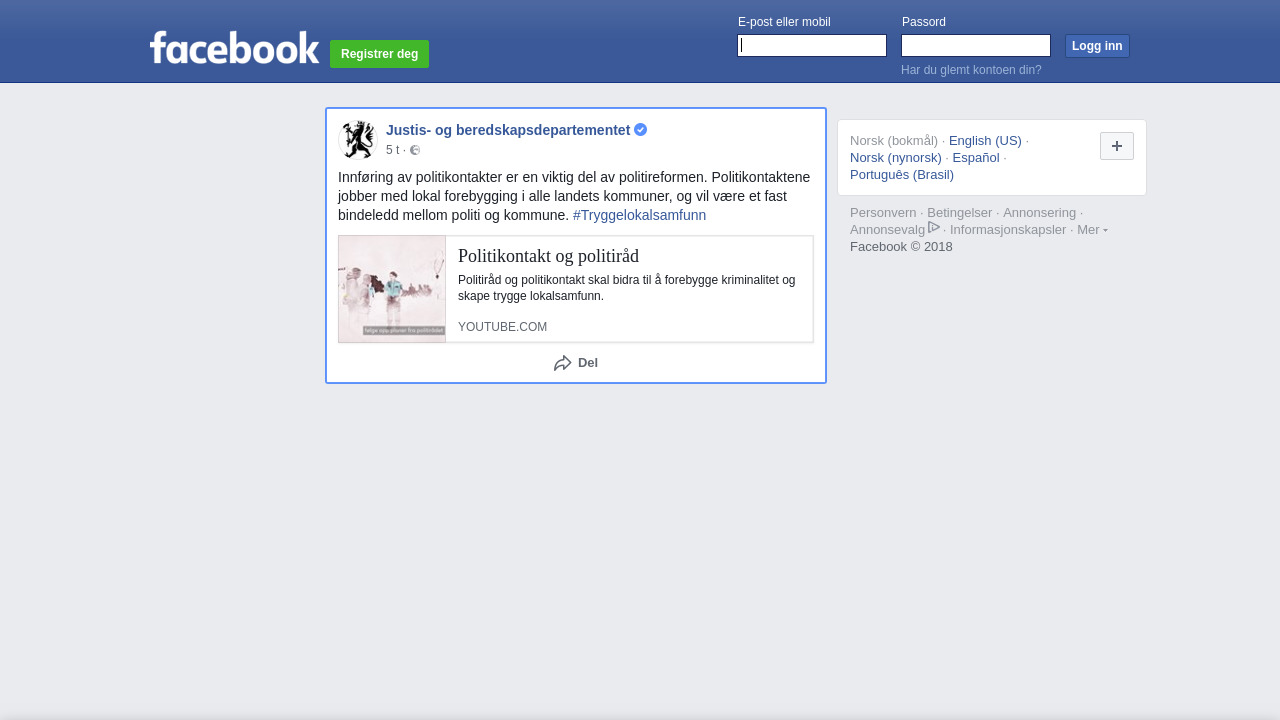Open the department's profile picture
Viewport: 1280px width, 720px height.
point(358,140)
